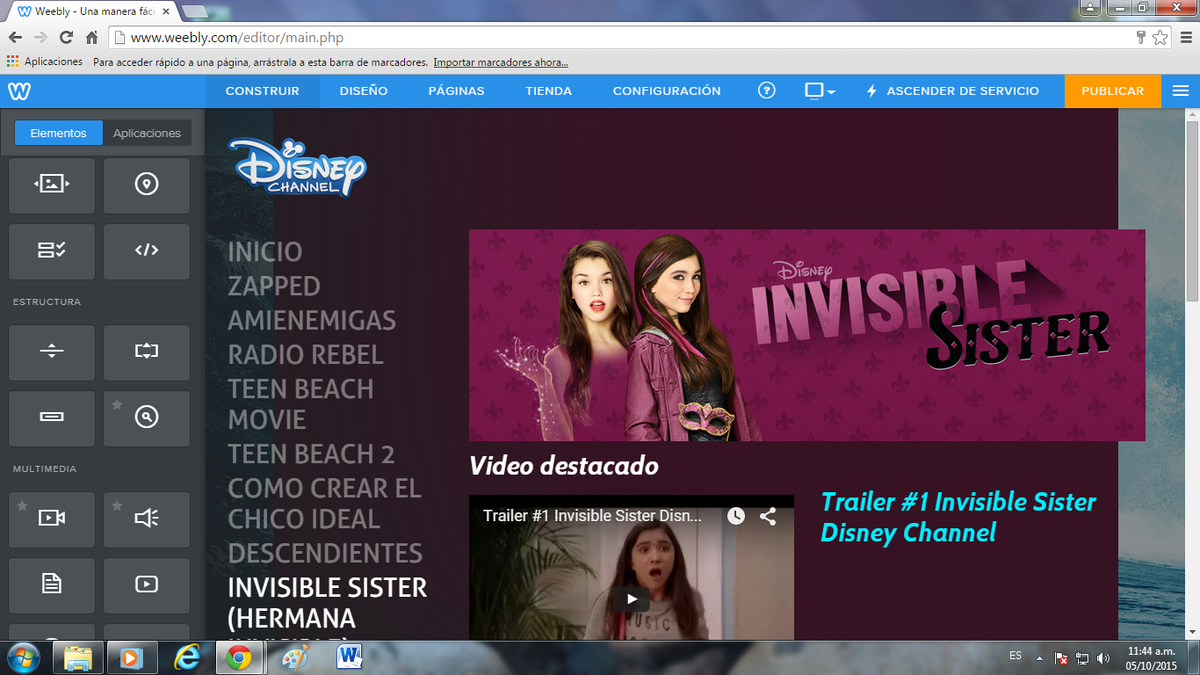Switch to the Elementos tab
Image resolution: width=1200 pixels, height=675 pixels.
(59, 133)
